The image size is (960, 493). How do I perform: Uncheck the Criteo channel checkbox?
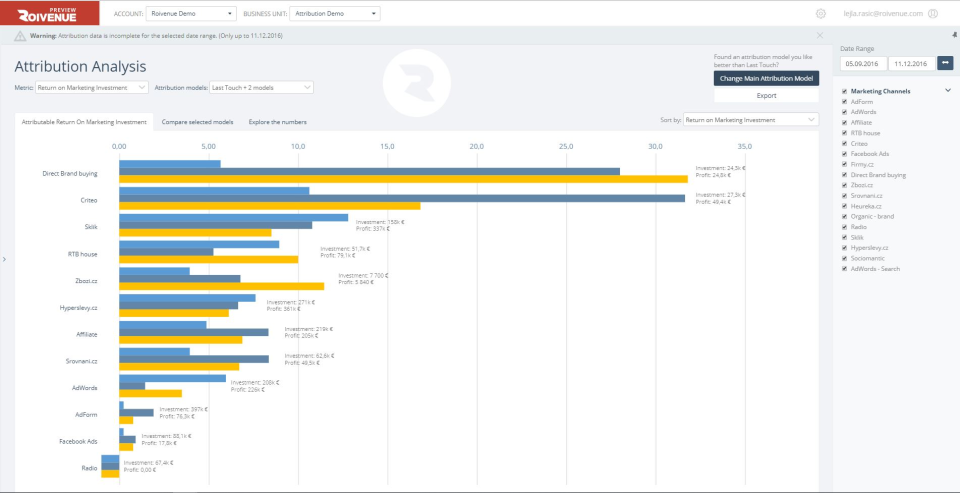click(845, 143)
